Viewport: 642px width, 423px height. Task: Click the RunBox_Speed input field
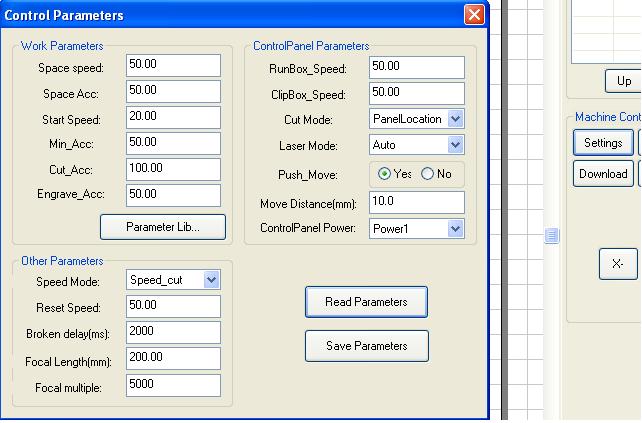(x=416, y=67)
